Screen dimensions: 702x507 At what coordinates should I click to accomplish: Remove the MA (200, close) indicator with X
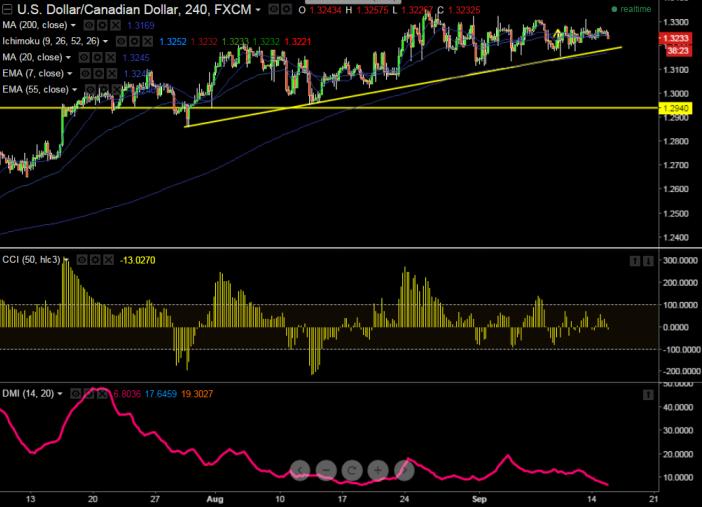[x=116, y=25]
